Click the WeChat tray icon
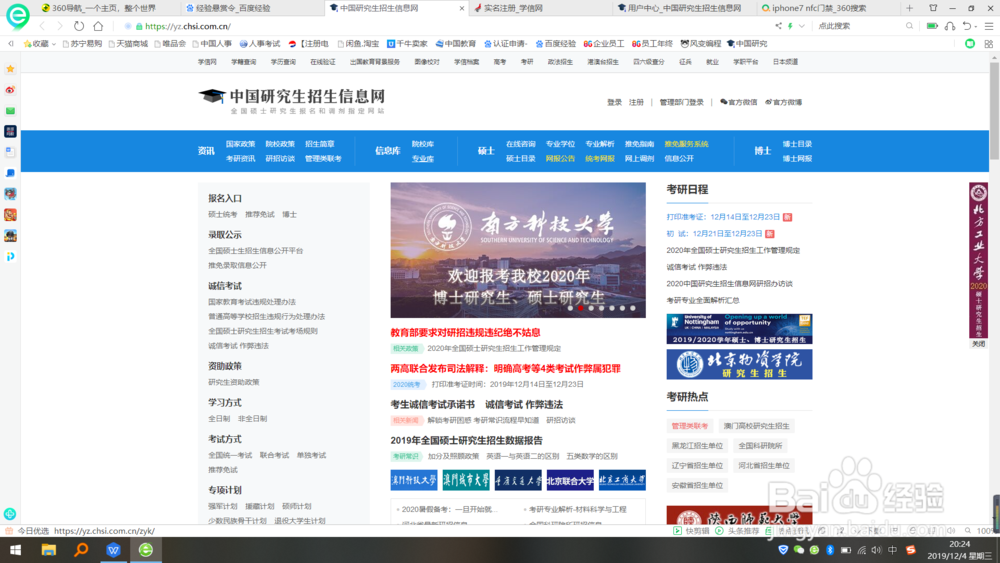 point(798,550)
